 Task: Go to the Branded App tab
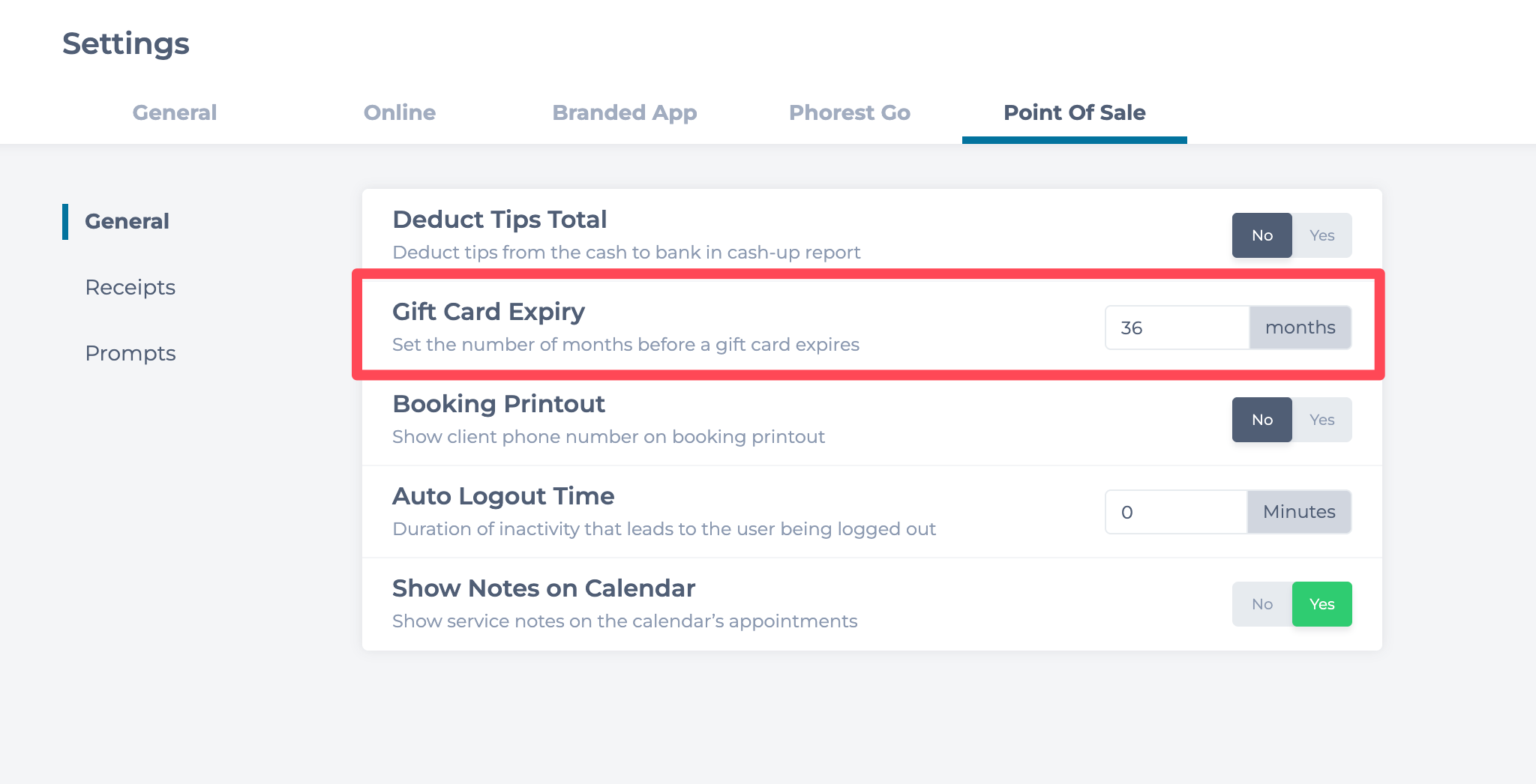pyautogui.click(x=624, y=112)
